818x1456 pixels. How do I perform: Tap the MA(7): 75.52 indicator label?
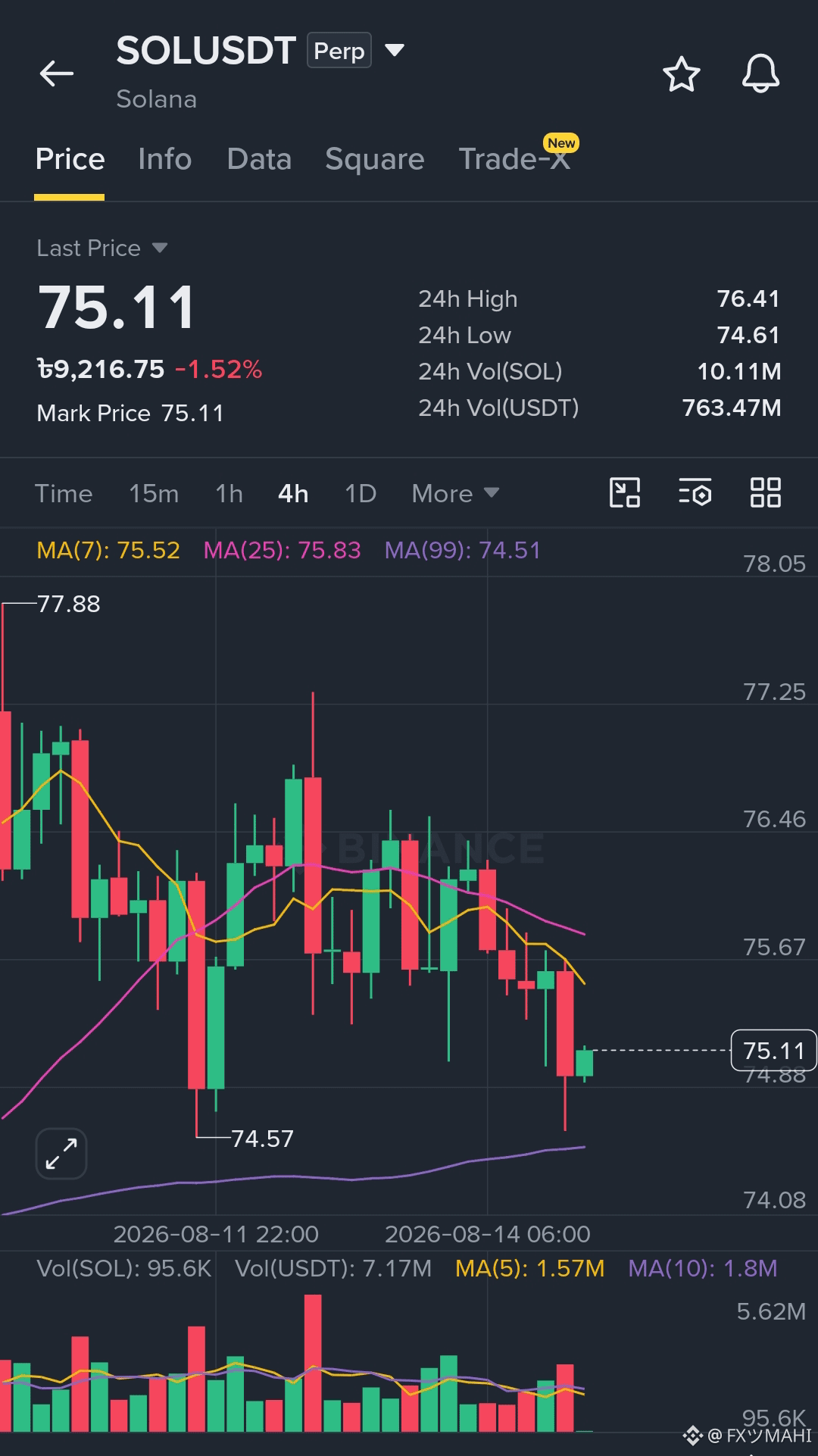pyautogui.click(x=108, y=550)
